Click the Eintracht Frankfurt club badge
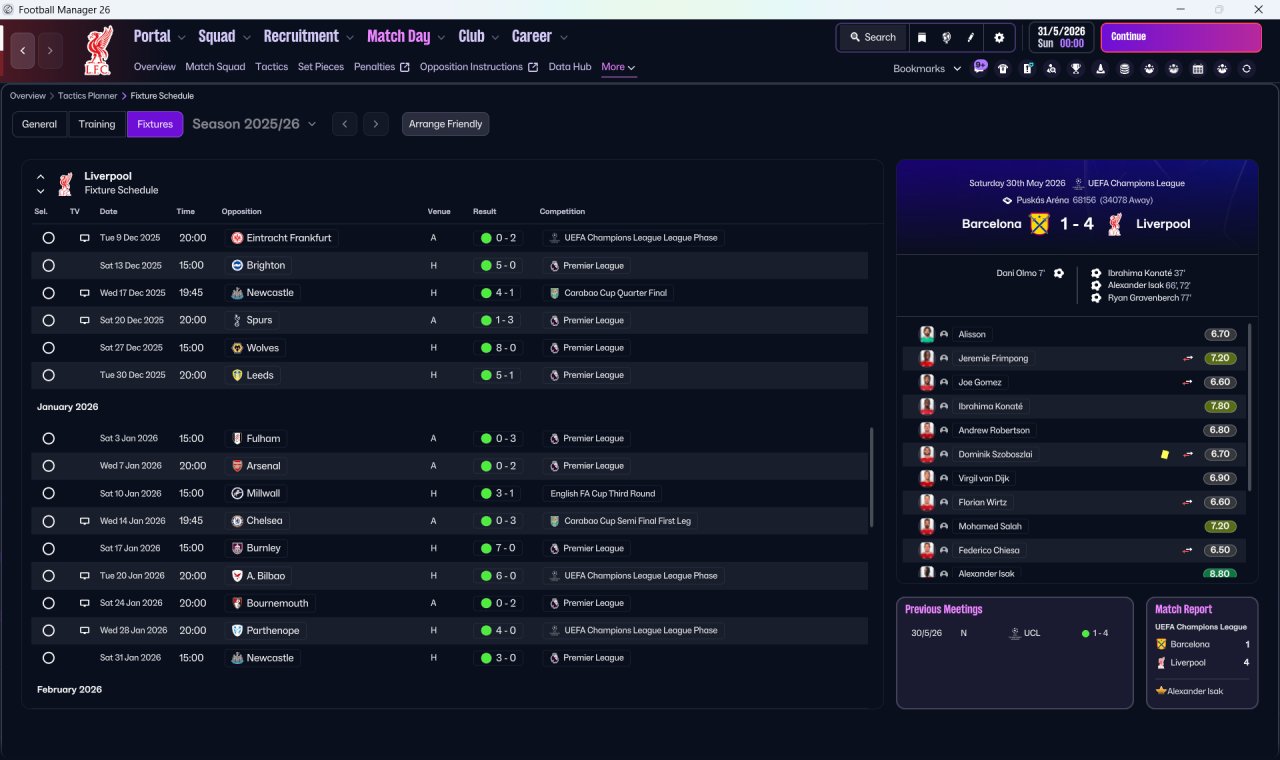 [237, 238]
